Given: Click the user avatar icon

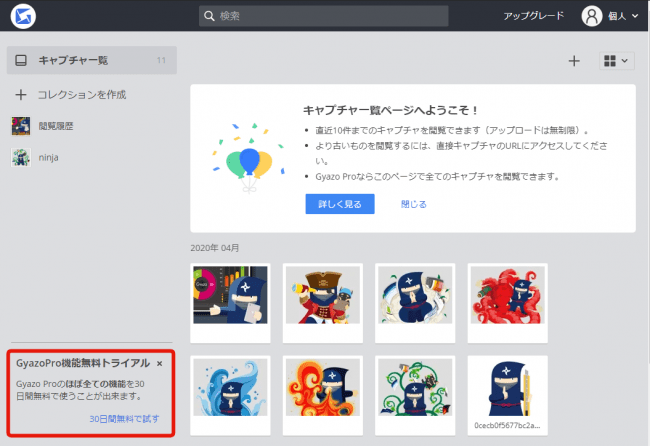Looking at the screenshot, I should (592, 16).
